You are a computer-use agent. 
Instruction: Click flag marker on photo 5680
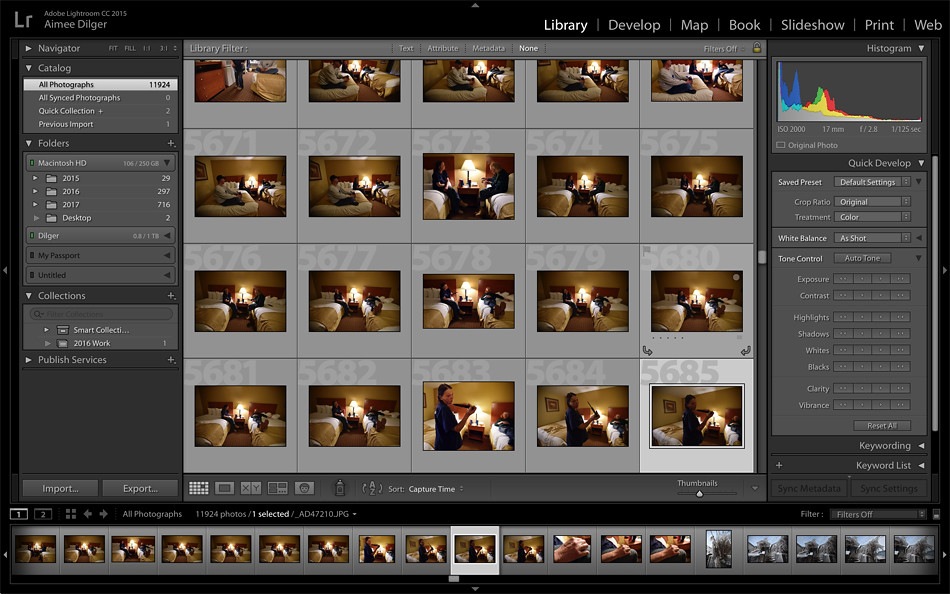[646, 249]
